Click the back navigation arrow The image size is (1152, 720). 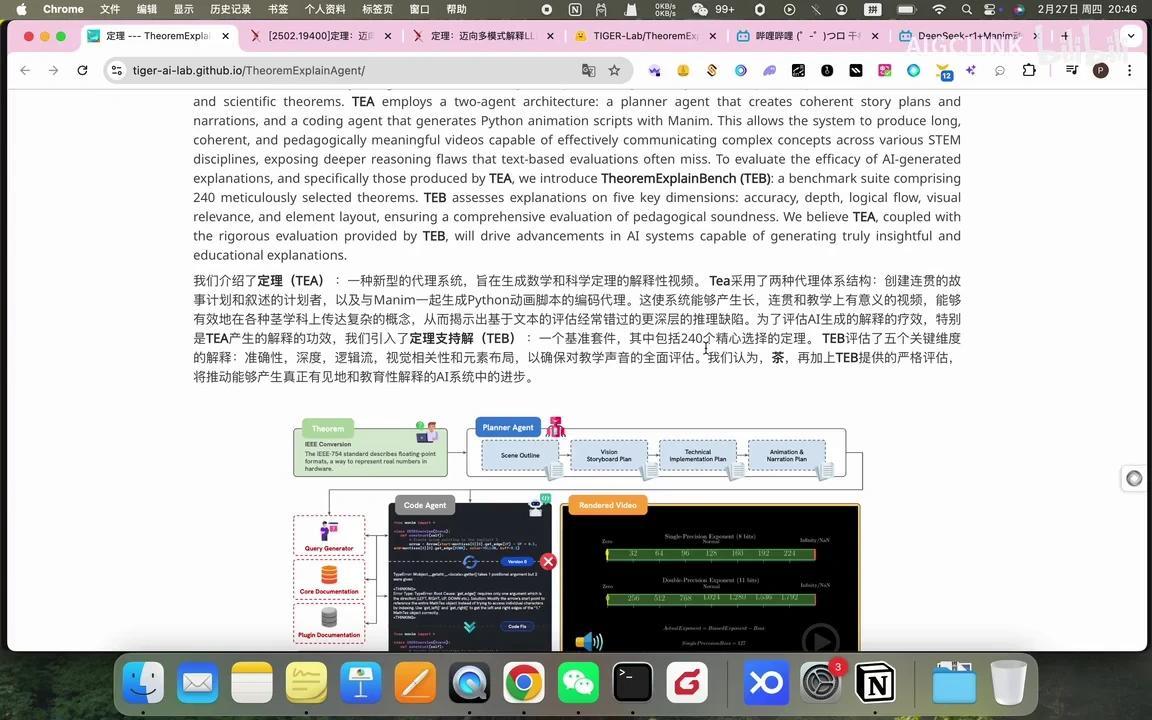(25, 70)
